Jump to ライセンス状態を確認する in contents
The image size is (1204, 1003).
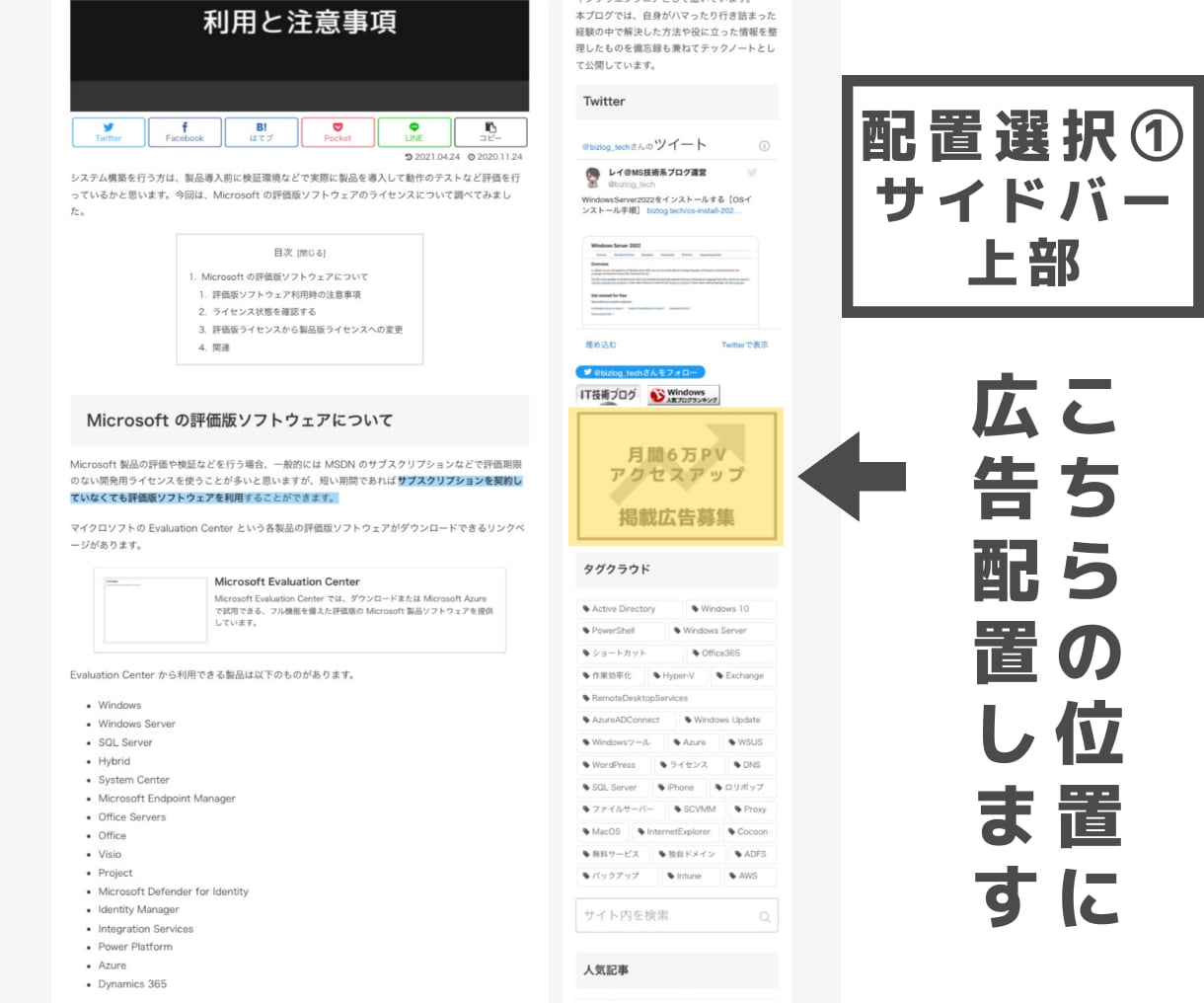click(263, 312)
